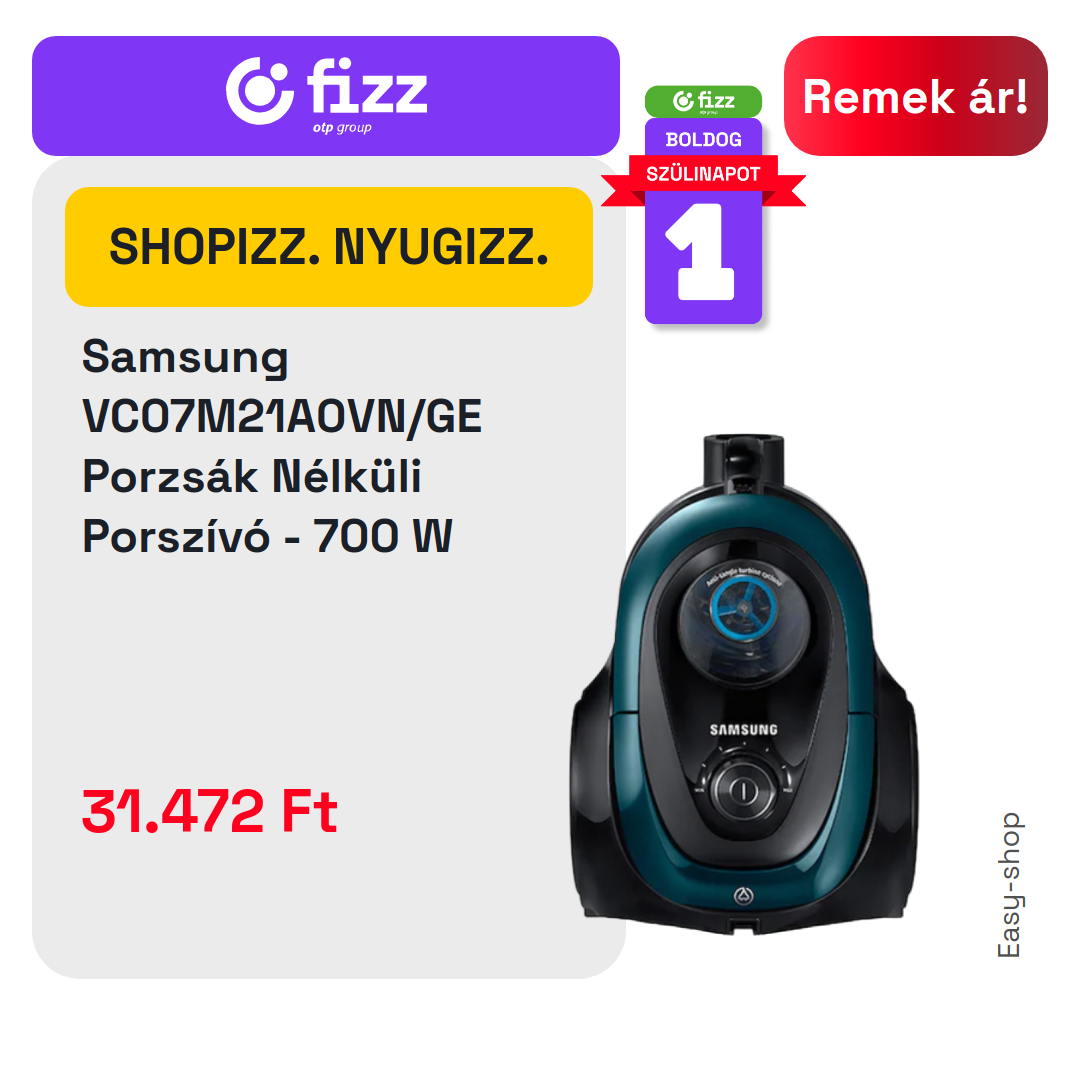Viewport: 1080px width, 1080px height.
Task: Click the red Remek ár! button
Action: pos(915,96)
